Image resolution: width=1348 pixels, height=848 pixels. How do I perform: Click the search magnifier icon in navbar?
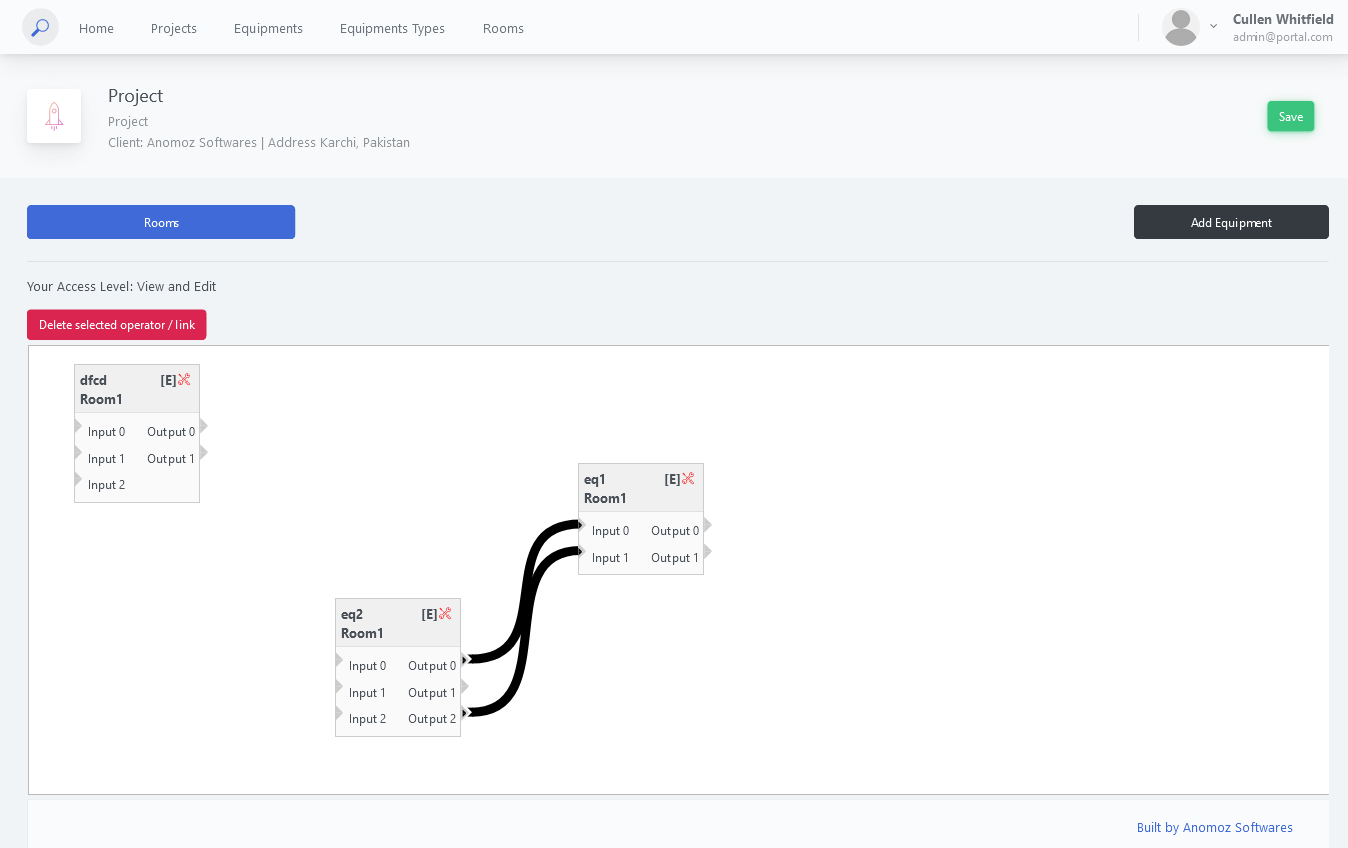point(40,27)
